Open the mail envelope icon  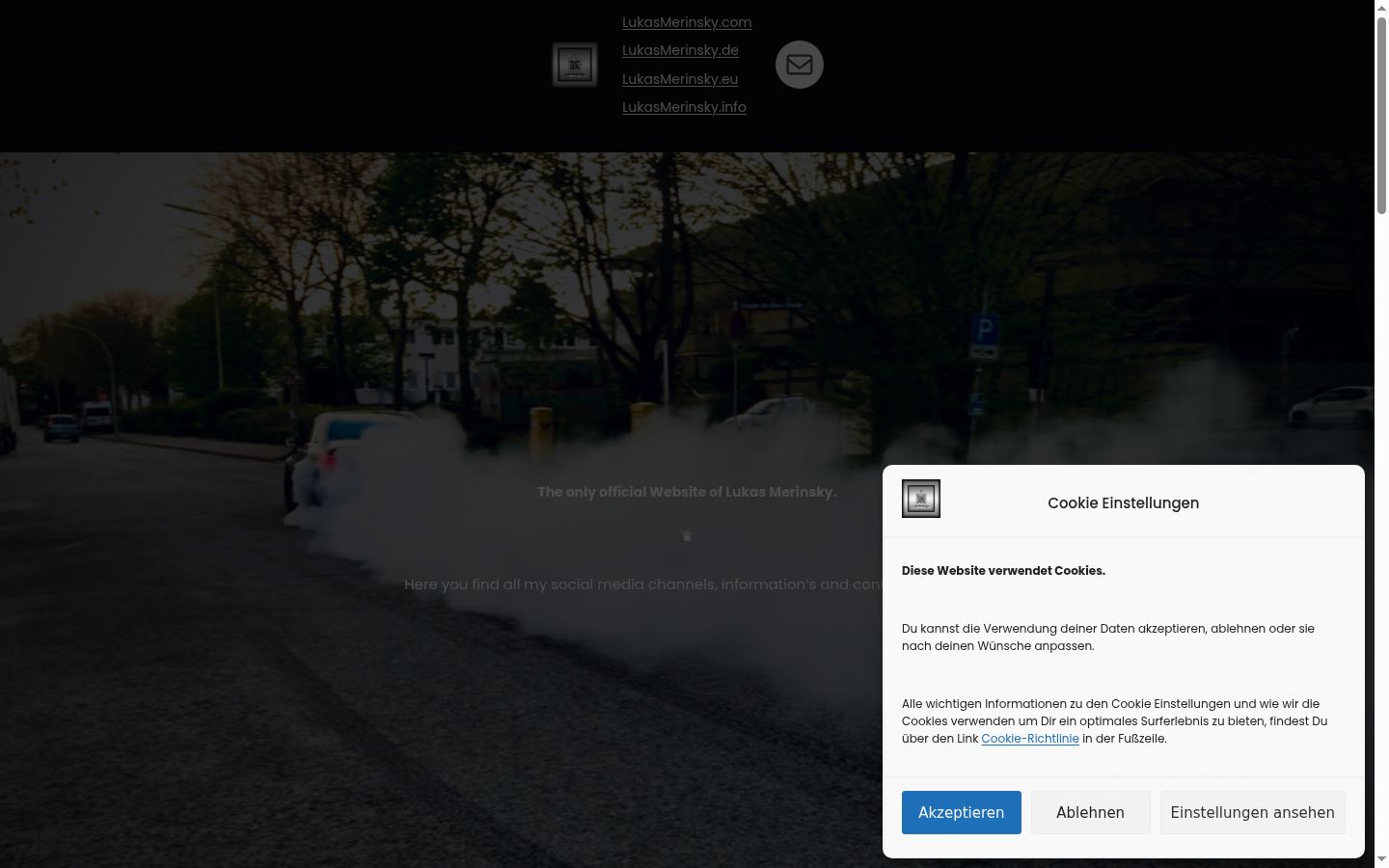point(800,65)
